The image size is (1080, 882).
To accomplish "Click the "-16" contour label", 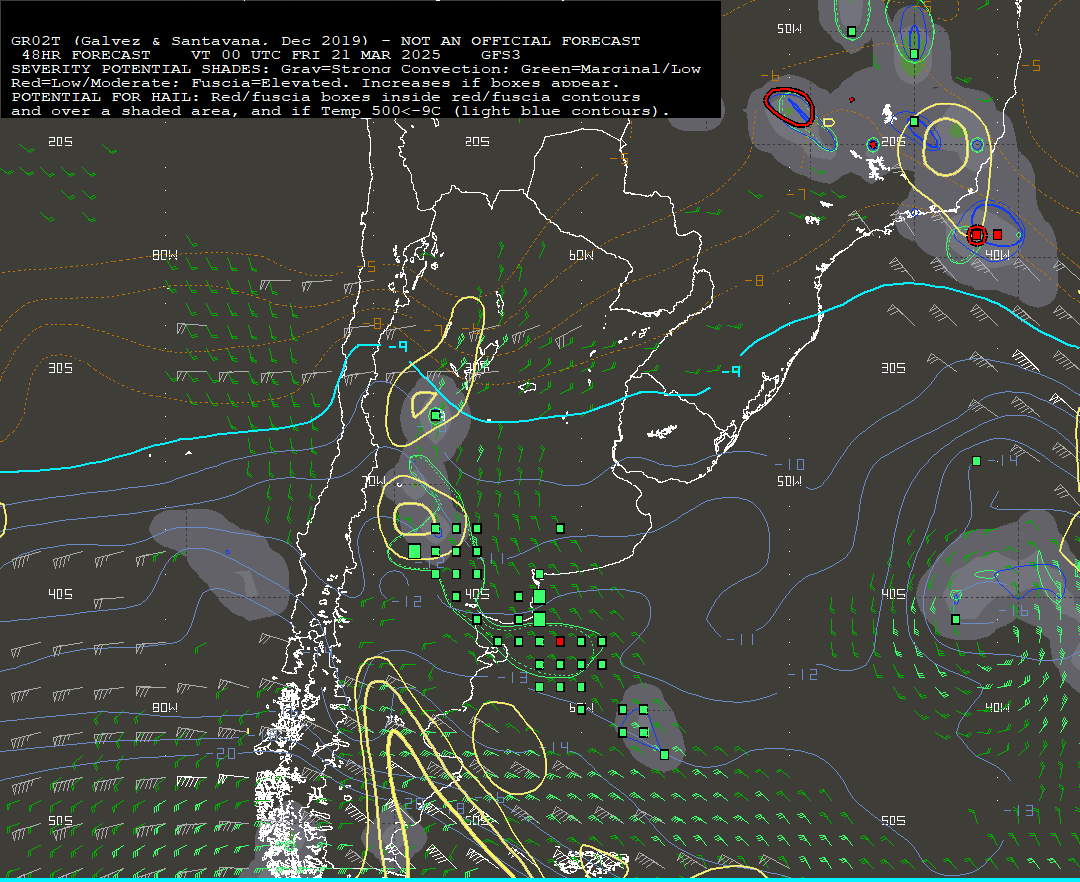I will coord(1013,611).
